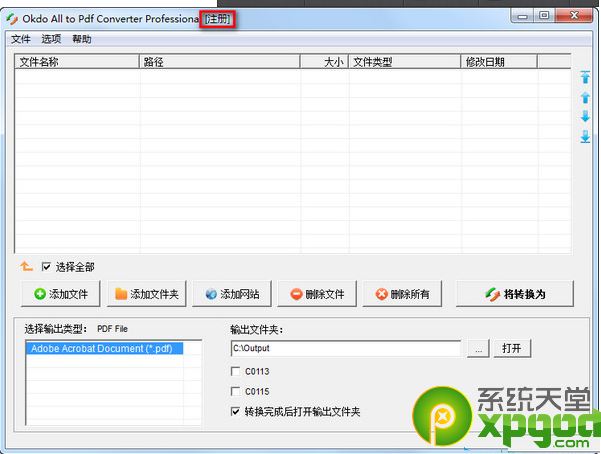Click the '...' browse output folder button
The width and height of the screenshot is (601, 454).
477,348
